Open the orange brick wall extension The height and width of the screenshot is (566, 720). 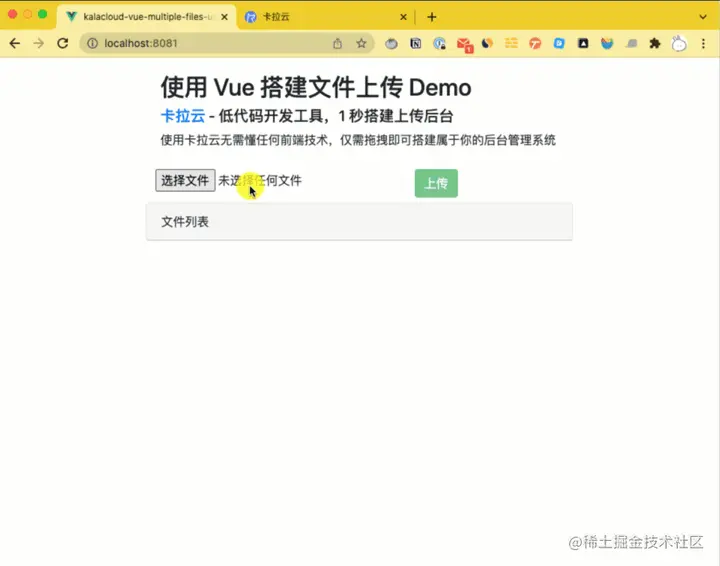pyautogui.click(x=511, y=43)
